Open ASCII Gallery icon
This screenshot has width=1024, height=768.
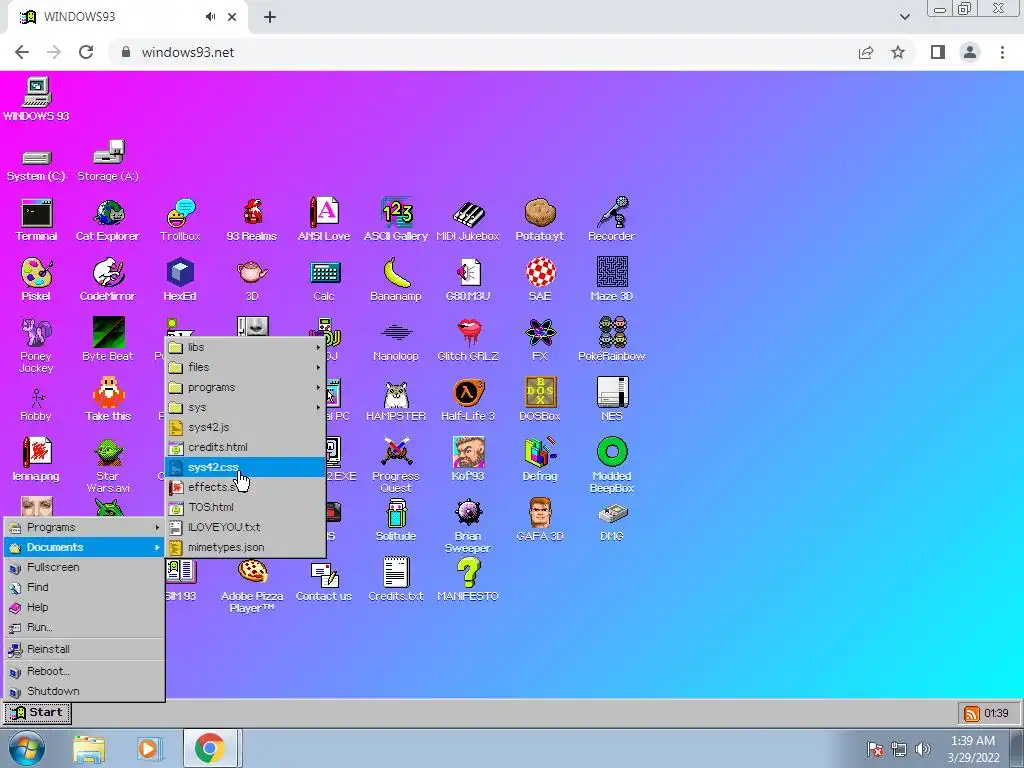[396, 220]
